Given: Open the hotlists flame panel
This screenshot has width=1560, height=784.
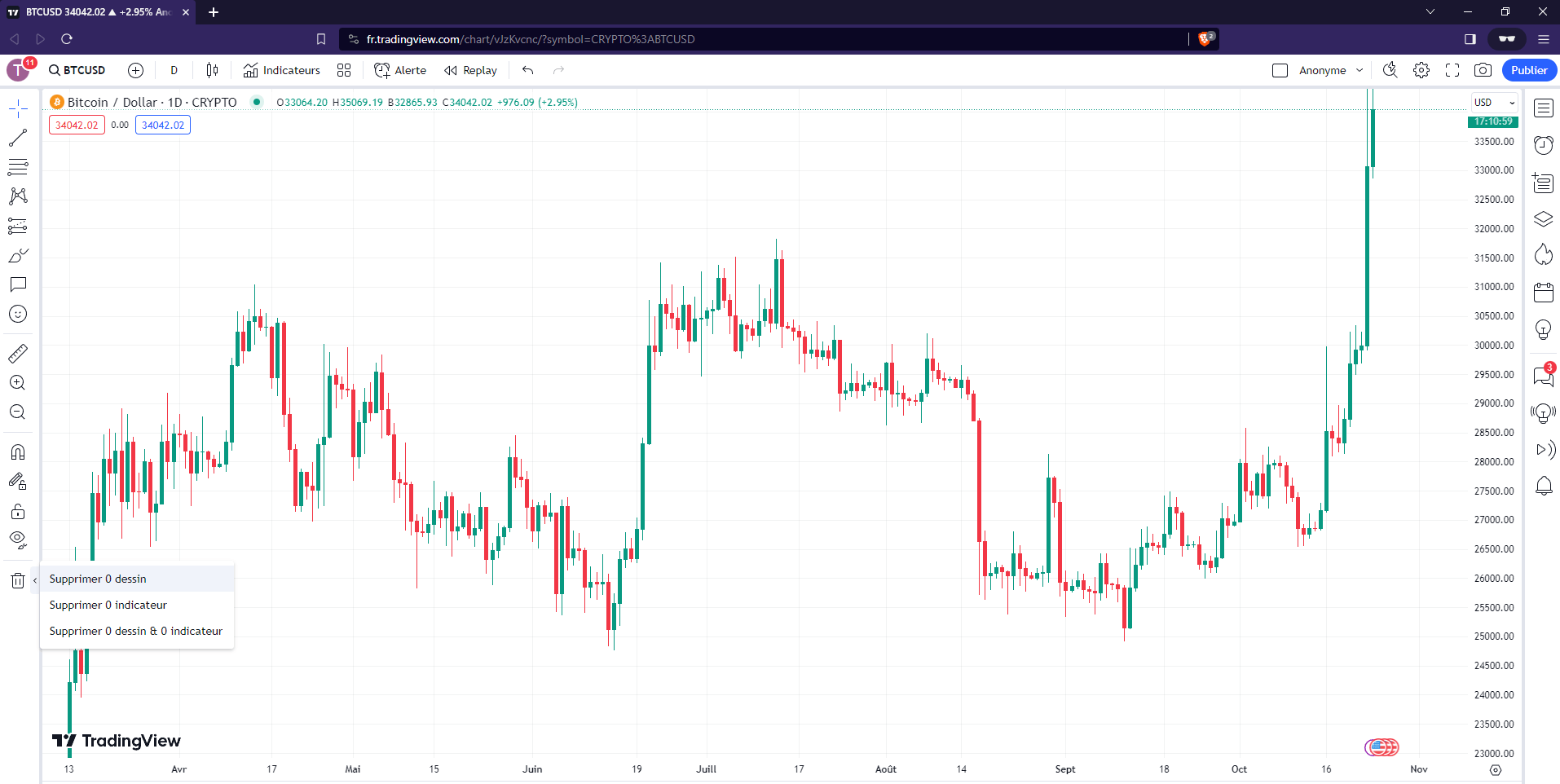Looking at the screenshot, I should point(1542,254).
